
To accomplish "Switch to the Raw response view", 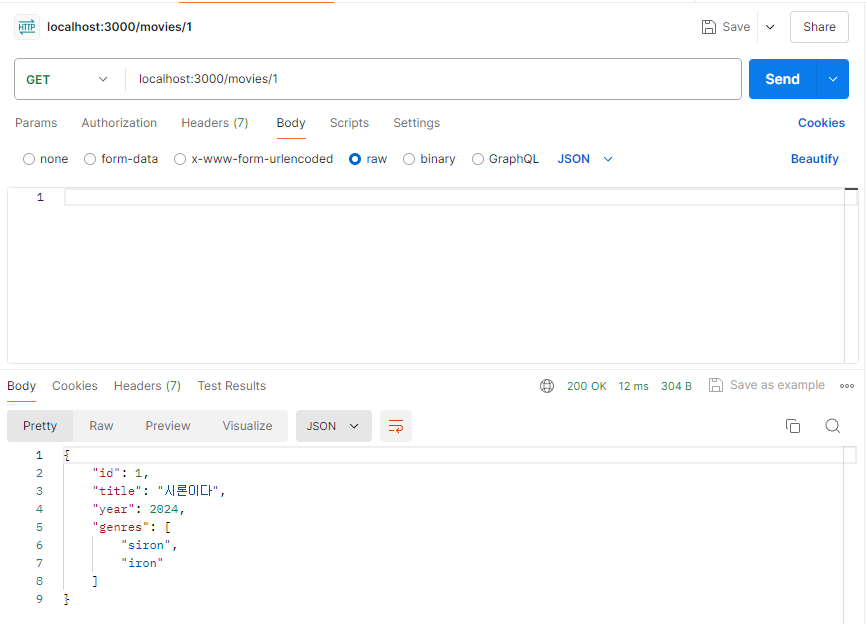I will tap(101, 426).
